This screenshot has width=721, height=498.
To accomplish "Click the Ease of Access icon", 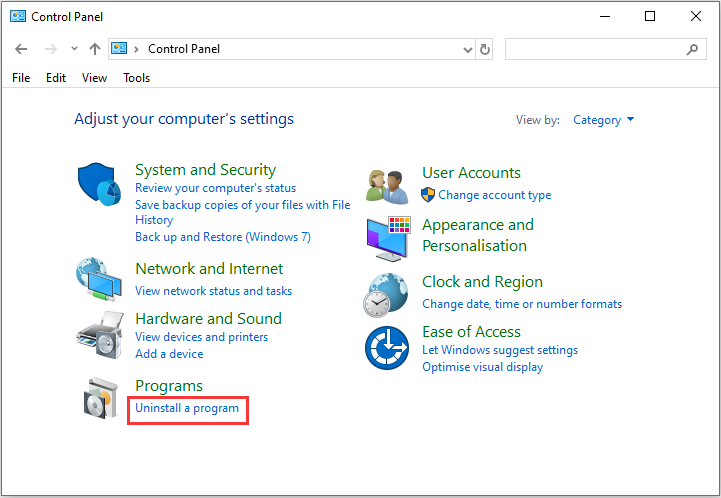I will tap(388, 349).
